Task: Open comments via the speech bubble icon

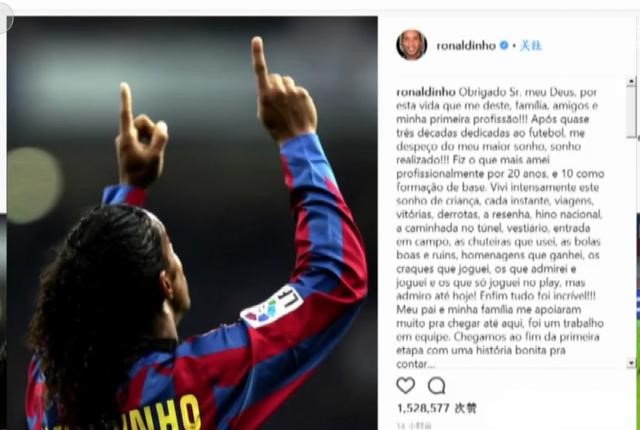Action: coord(436,386)
